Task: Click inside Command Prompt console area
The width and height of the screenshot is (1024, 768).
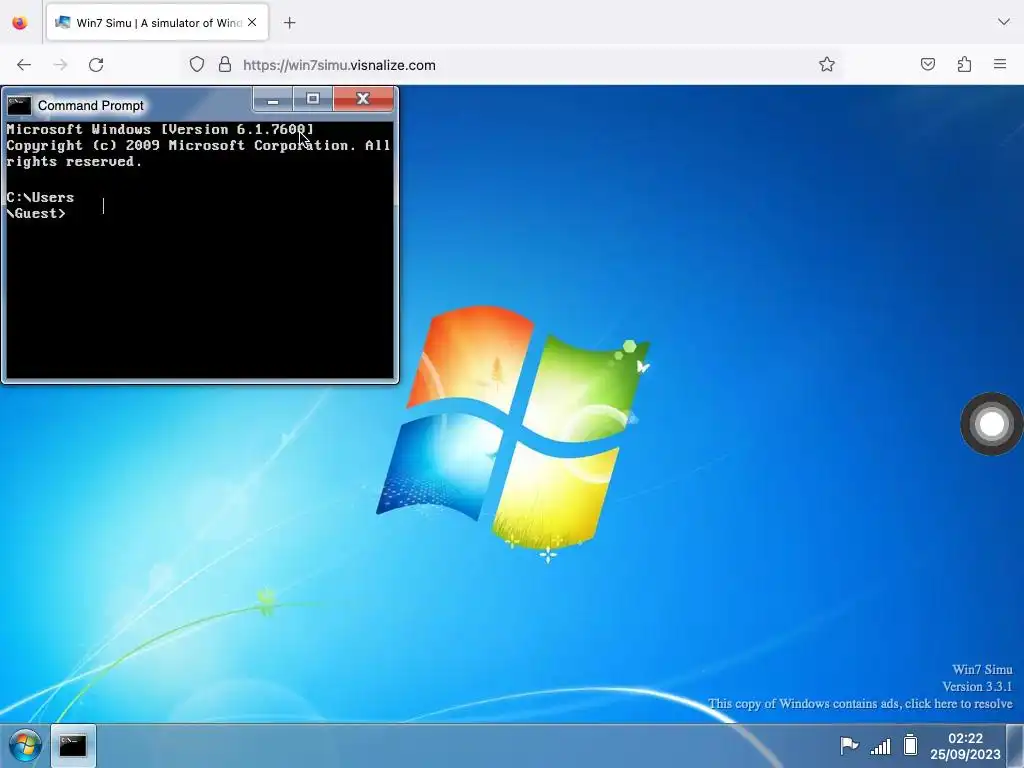Action: (198, 249)
